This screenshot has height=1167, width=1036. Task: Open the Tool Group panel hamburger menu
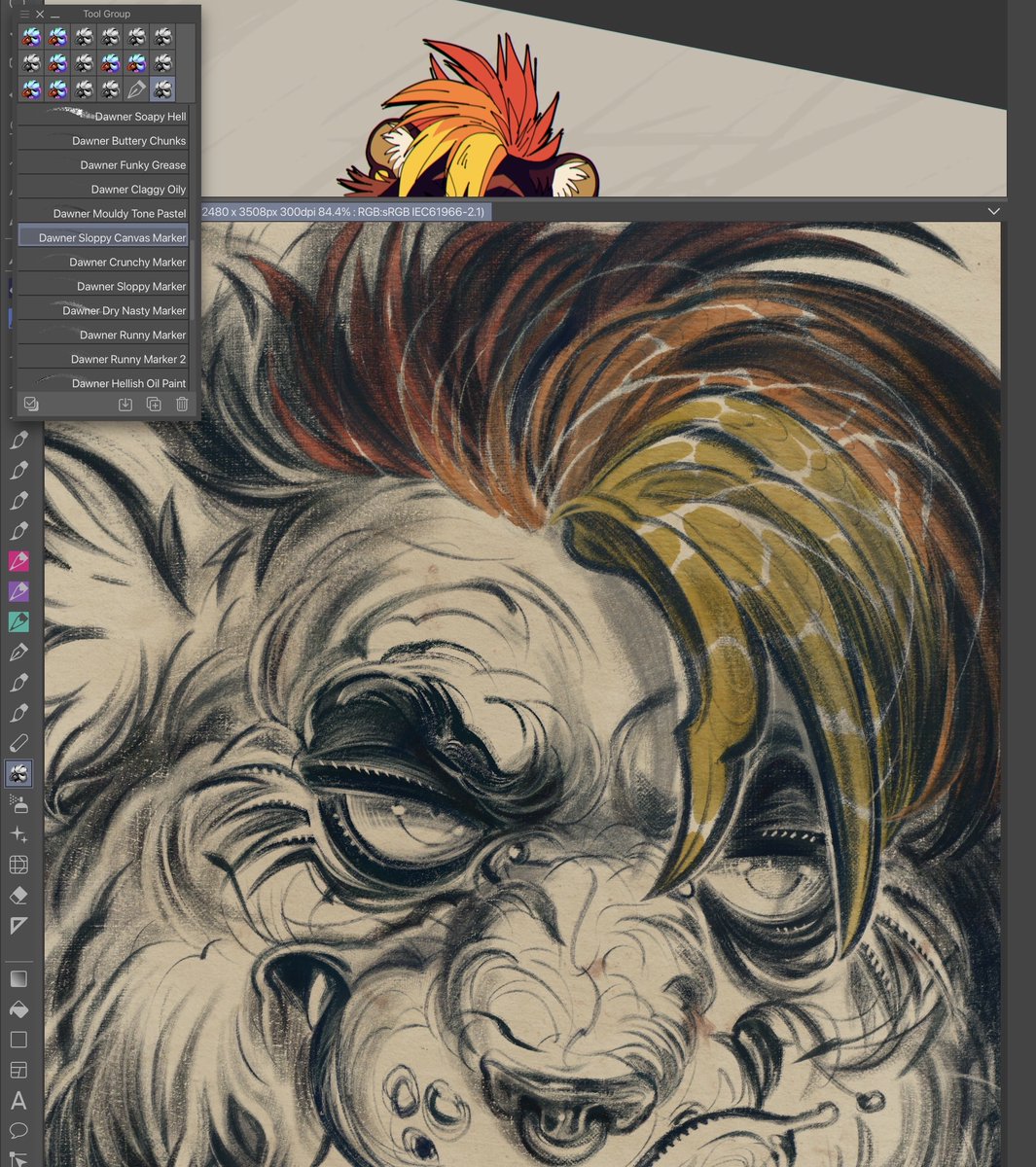point(25,15)
